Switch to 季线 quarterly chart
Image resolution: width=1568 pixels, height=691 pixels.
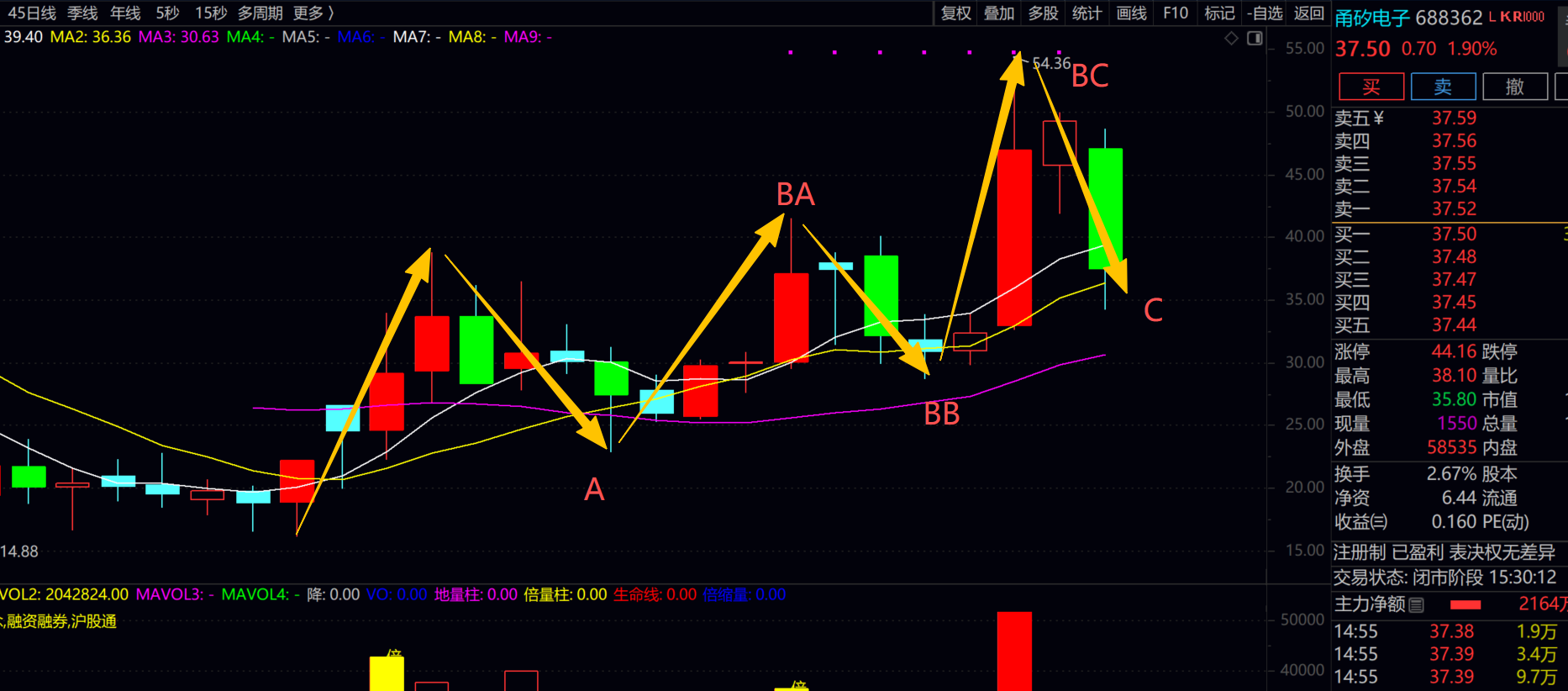coord(82,13)
